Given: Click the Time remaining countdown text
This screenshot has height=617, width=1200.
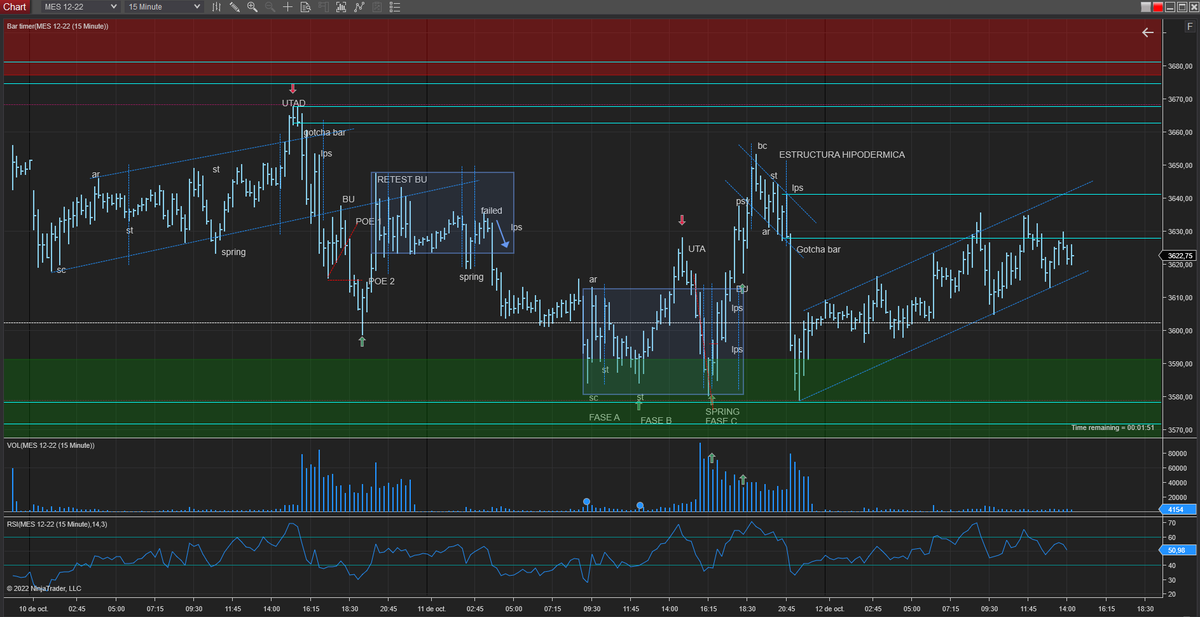Looking at the screenshot, I should coord(1113,428).
